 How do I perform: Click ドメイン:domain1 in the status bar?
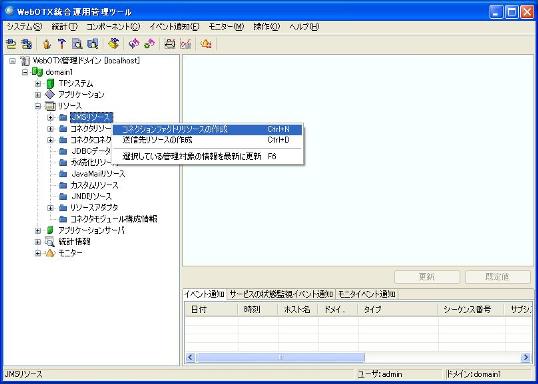473,374
